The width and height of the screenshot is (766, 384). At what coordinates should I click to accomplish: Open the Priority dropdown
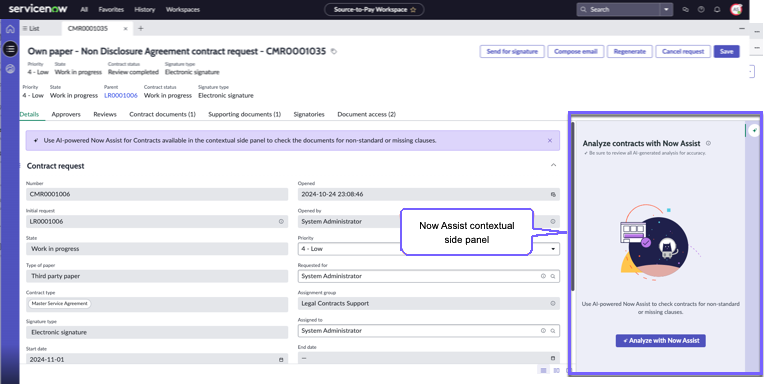click(x=428, y=249)
